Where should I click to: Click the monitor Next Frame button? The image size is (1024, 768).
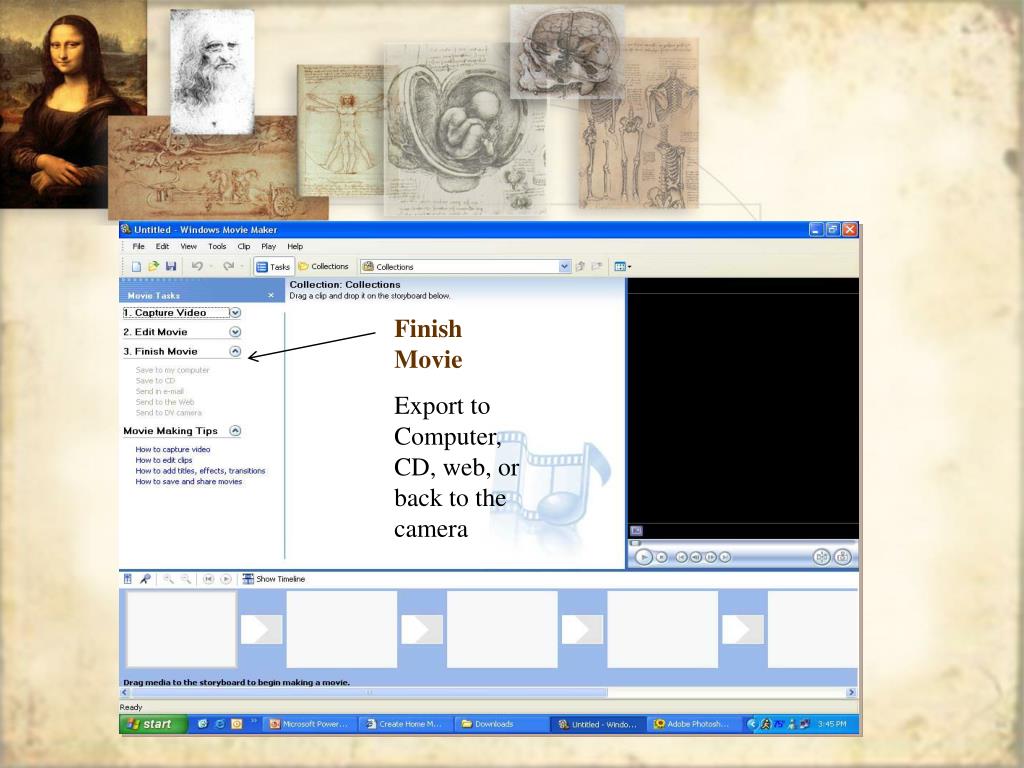pyautogui.click(x=710, y=557)
